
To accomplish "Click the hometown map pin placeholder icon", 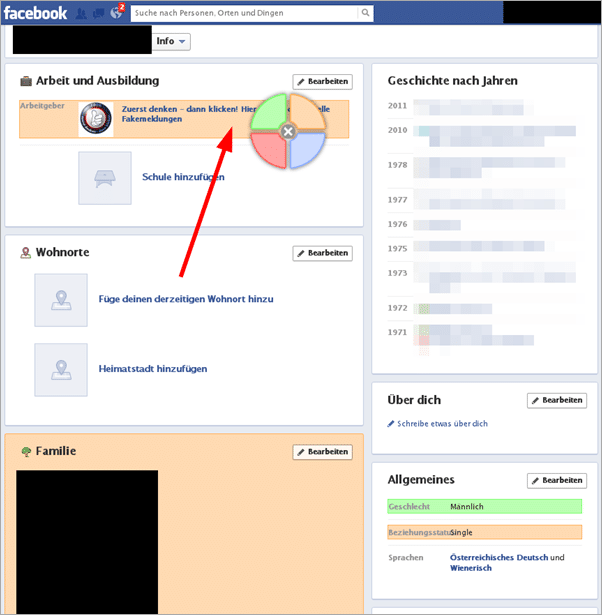I will click(61, 370).
